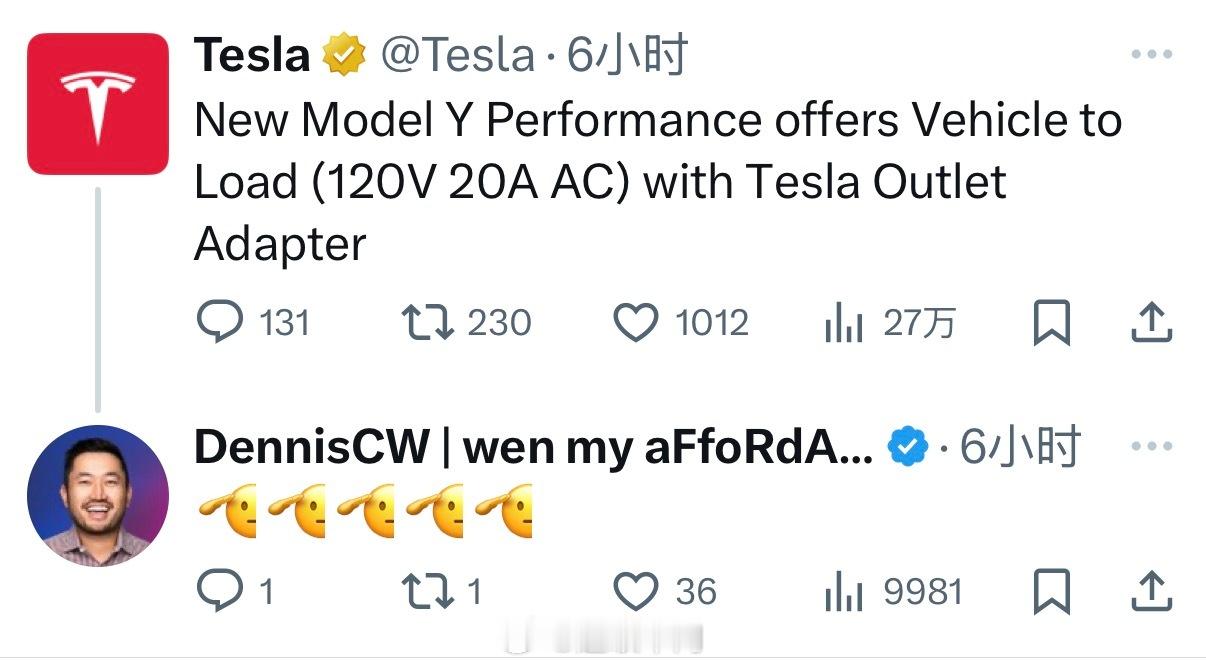This screenshot has width=1206, height=666.
Task: Open more options on Tesla's post
Action: pos(1151,54)
